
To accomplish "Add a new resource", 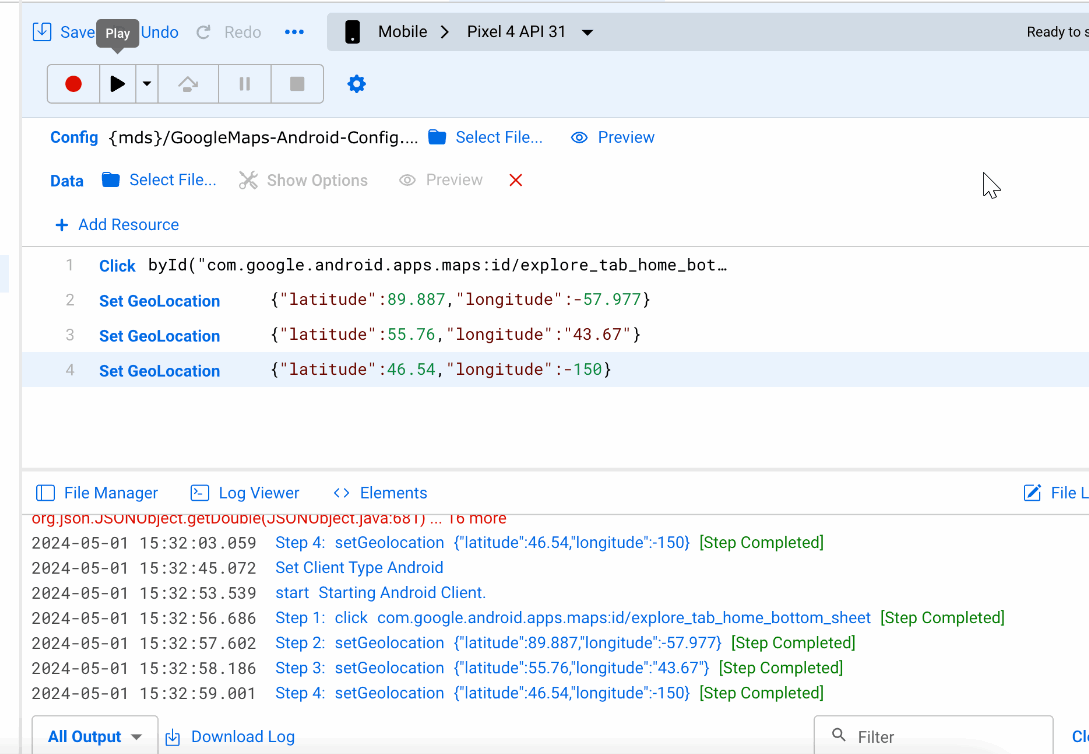I will 117,225.
